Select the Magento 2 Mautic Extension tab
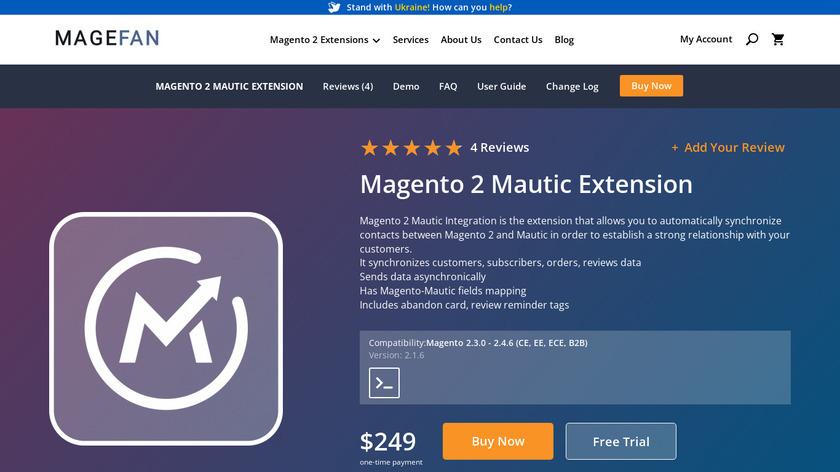Image resolution: width=840 pixels, height=472 pixels. click(229, 86)
